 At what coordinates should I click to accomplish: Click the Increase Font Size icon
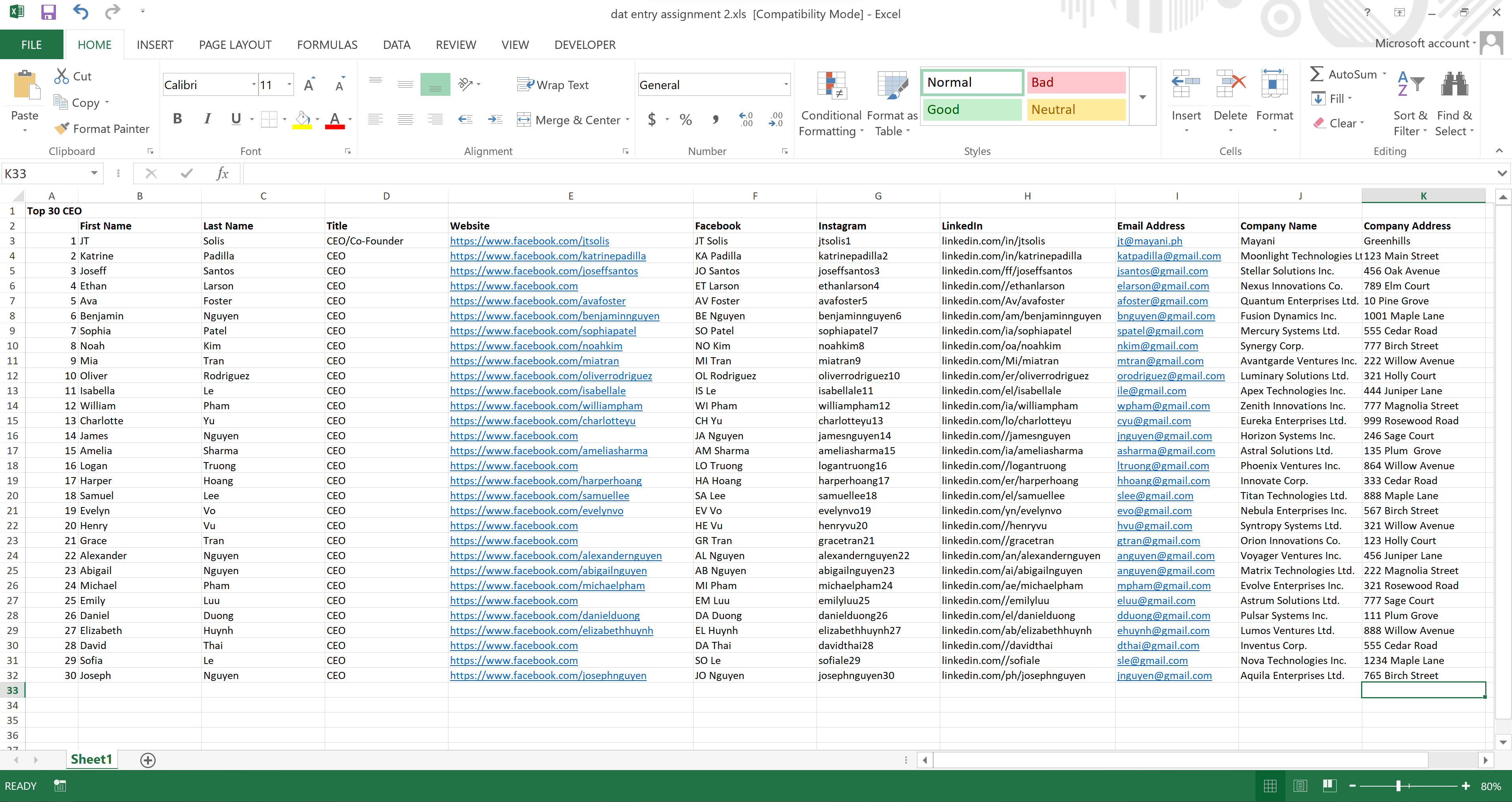309,85
